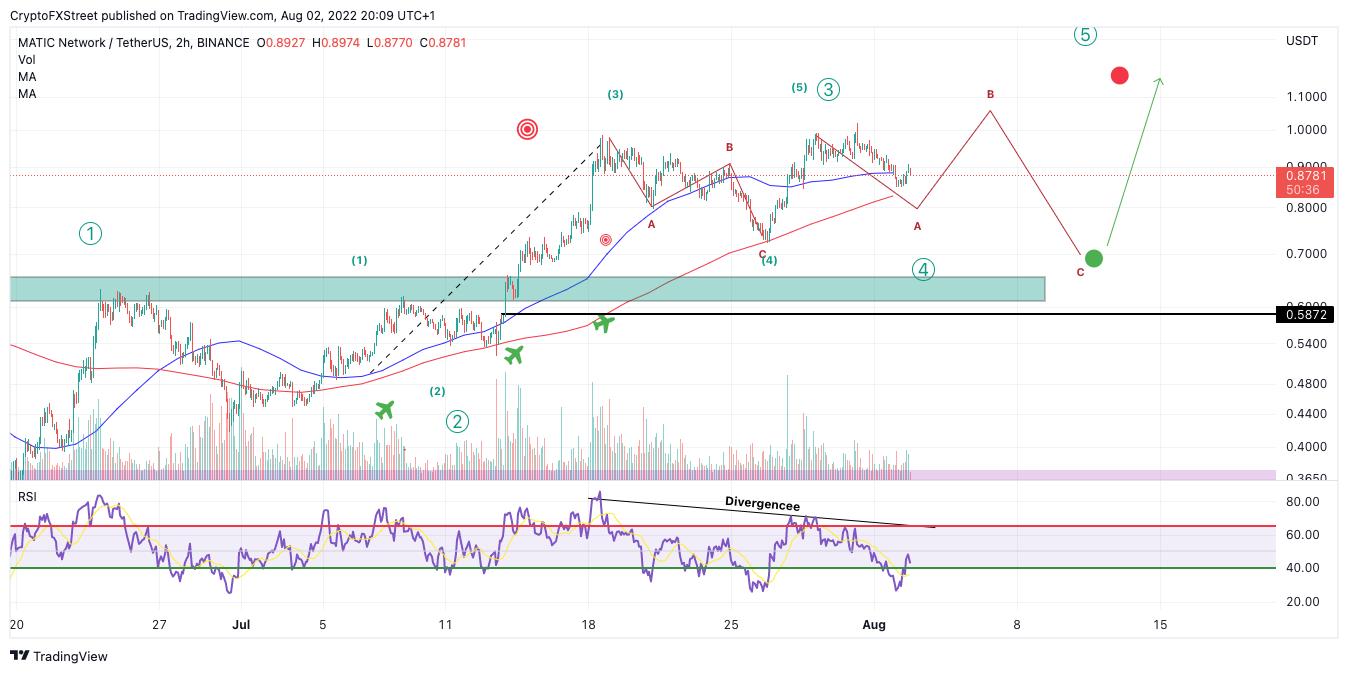Select the first MA indicator label
This screenshot has height=673, width=1348.
(27, 77)
